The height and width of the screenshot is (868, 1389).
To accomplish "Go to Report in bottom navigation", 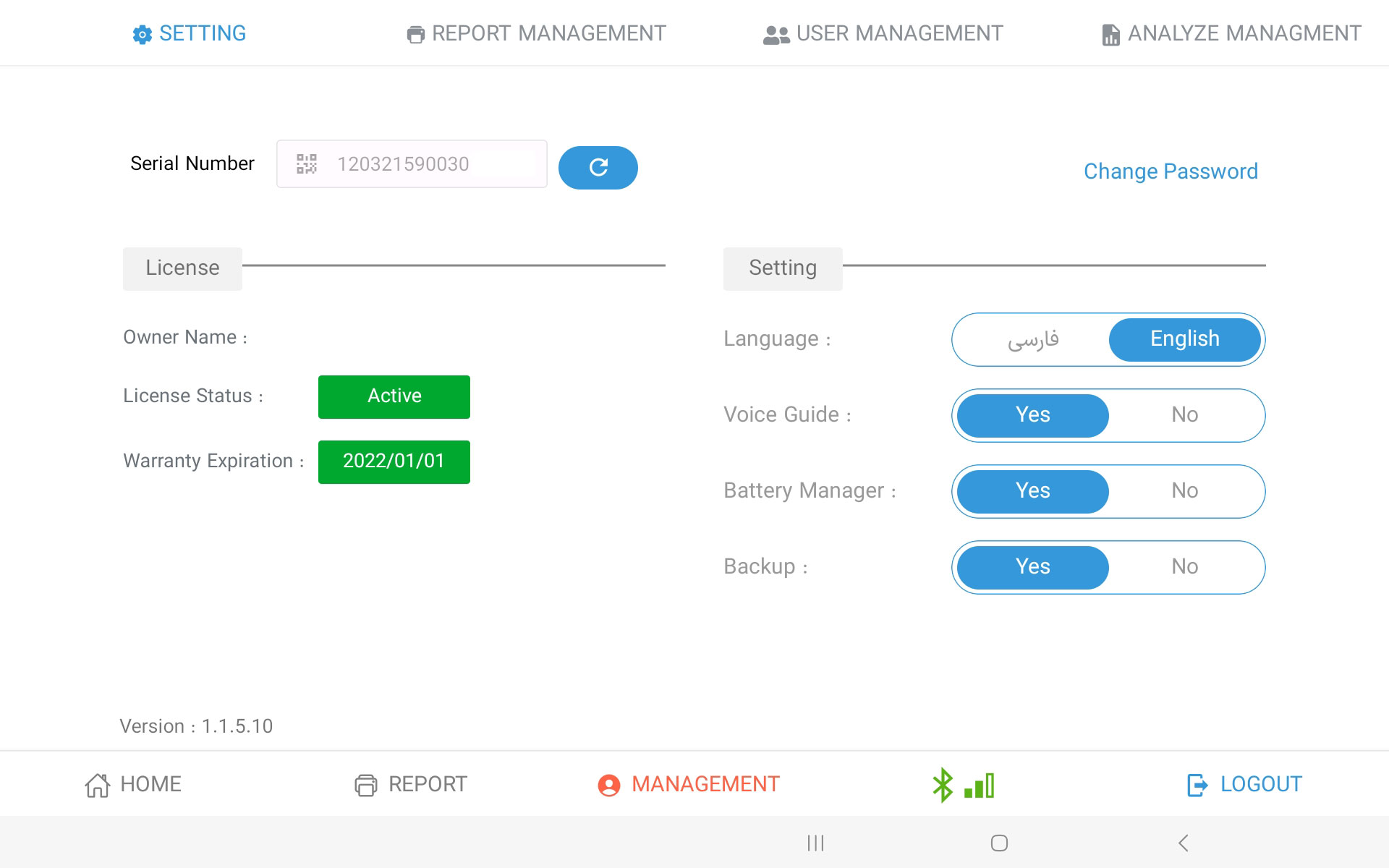I will pos(411,785).
